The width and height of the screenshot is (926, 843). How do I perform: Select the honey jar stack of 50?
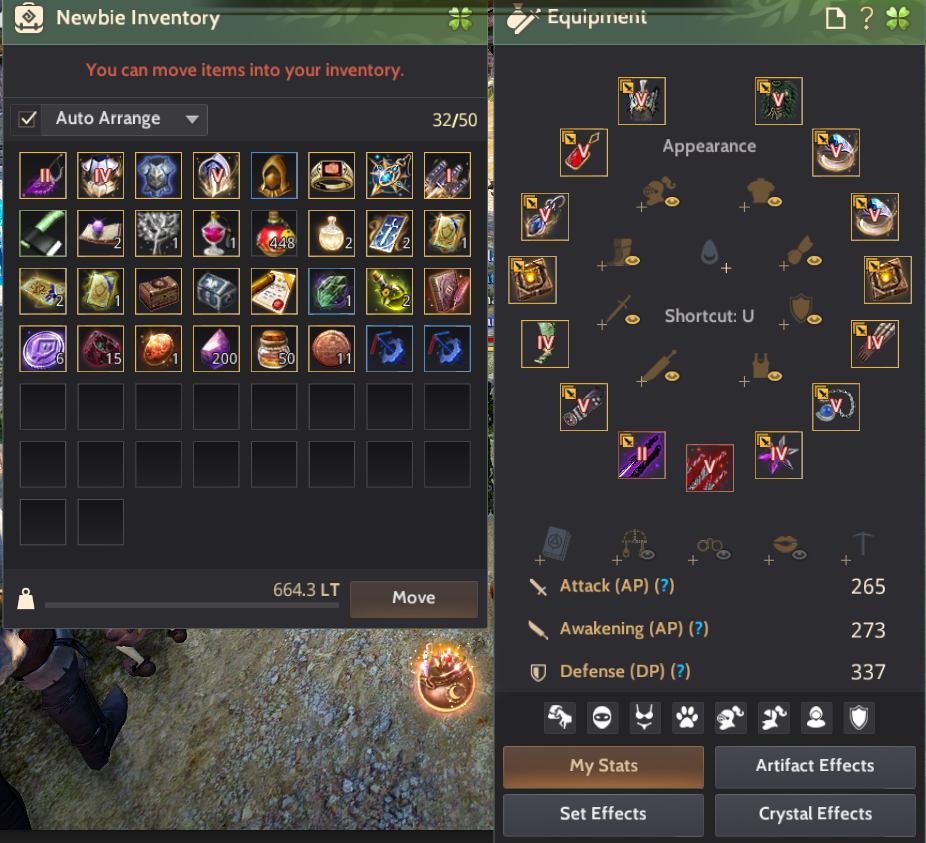click(274, 349)
